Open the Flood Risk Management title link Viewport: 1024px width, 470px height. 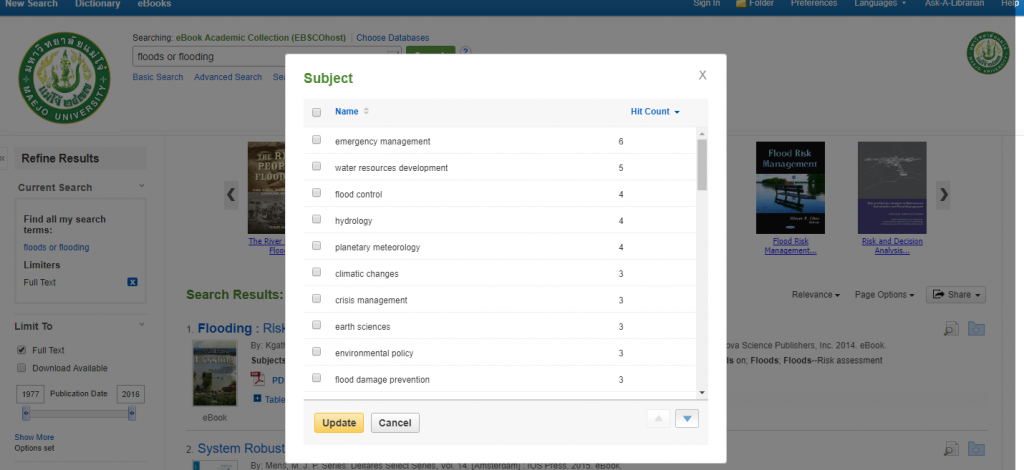790,246
